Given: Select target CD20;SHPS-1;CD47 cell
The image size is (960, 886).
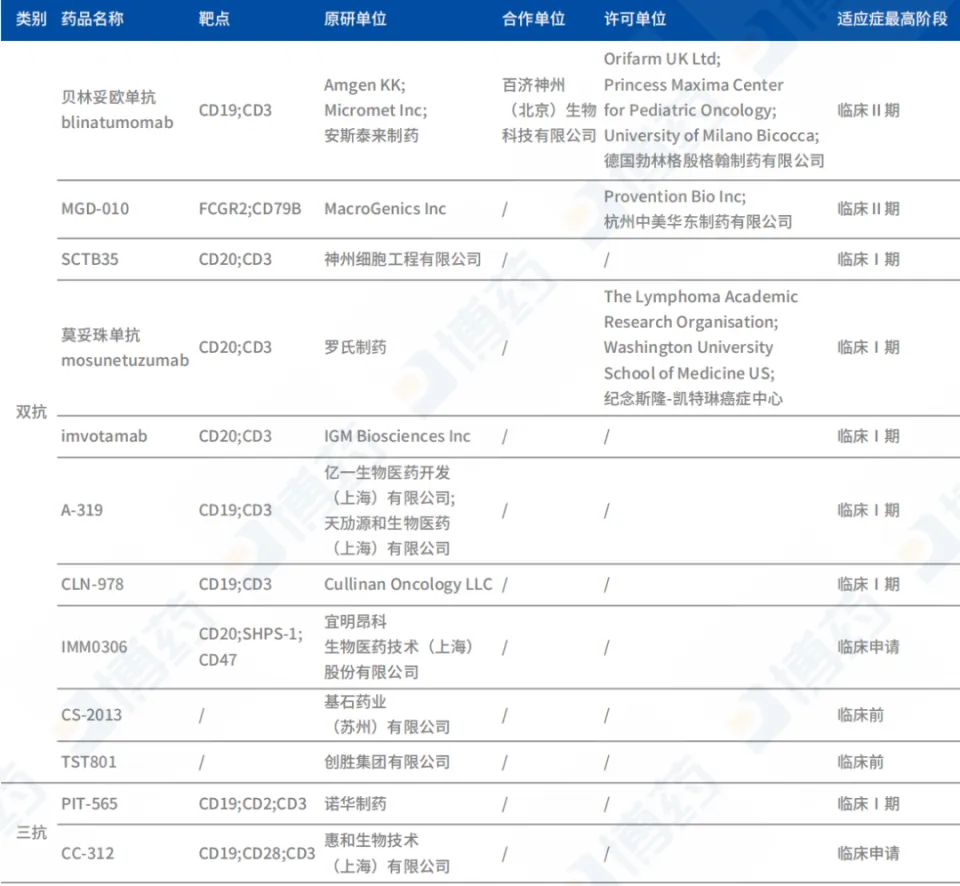Looking at the screenshot, I should (251, 647).
